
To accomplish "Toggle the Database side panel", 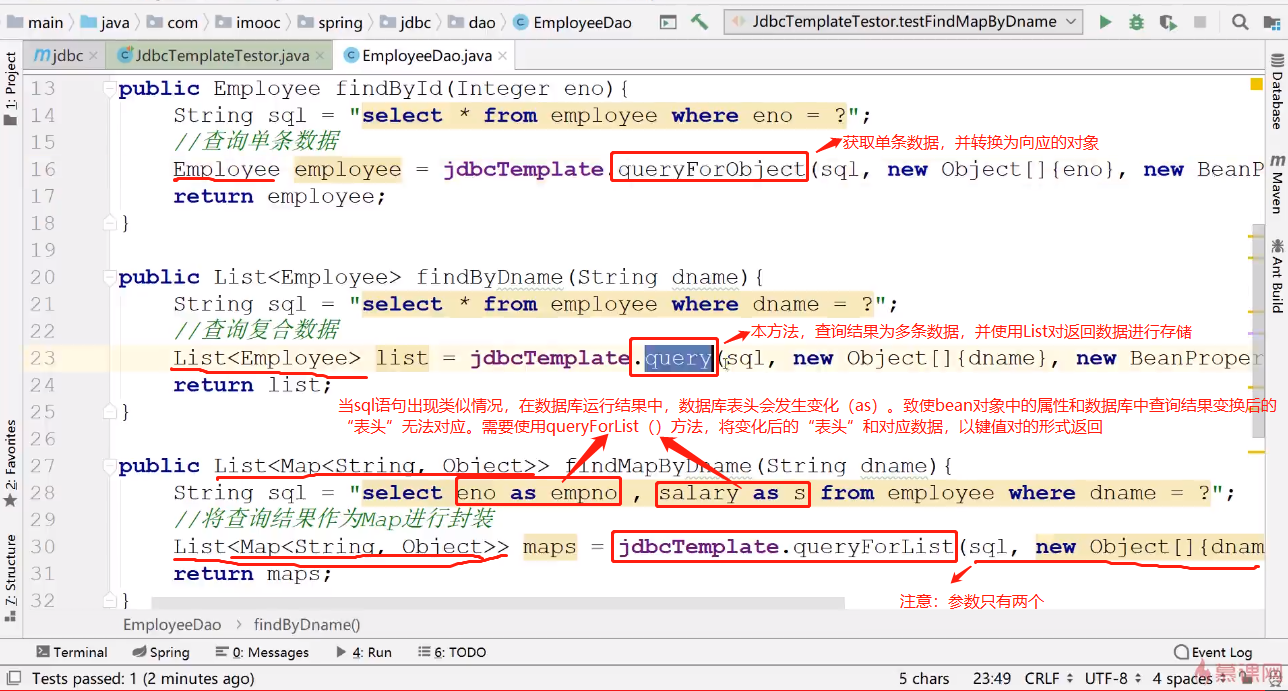I will pyautogui.click(x=1277, y=92).
